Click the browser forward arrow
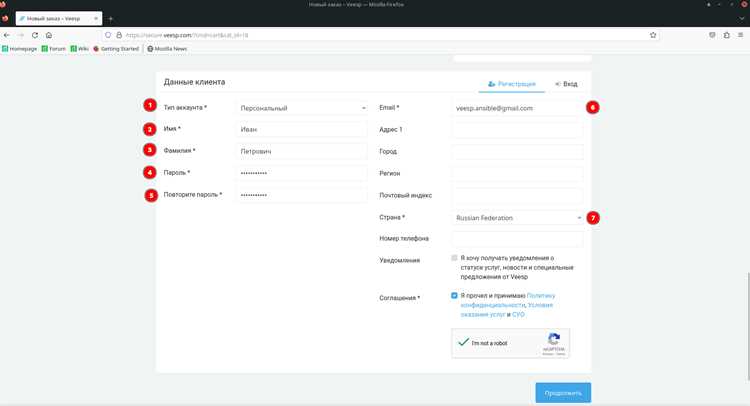This screenshot has height=406, width=750. 21,35
